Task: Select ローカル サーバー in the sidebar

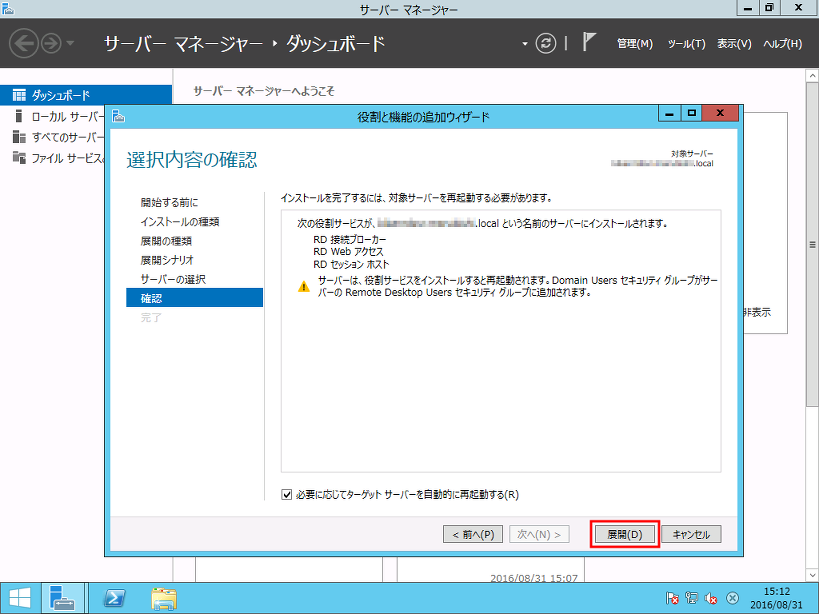Action: click(x=55, y=115)
